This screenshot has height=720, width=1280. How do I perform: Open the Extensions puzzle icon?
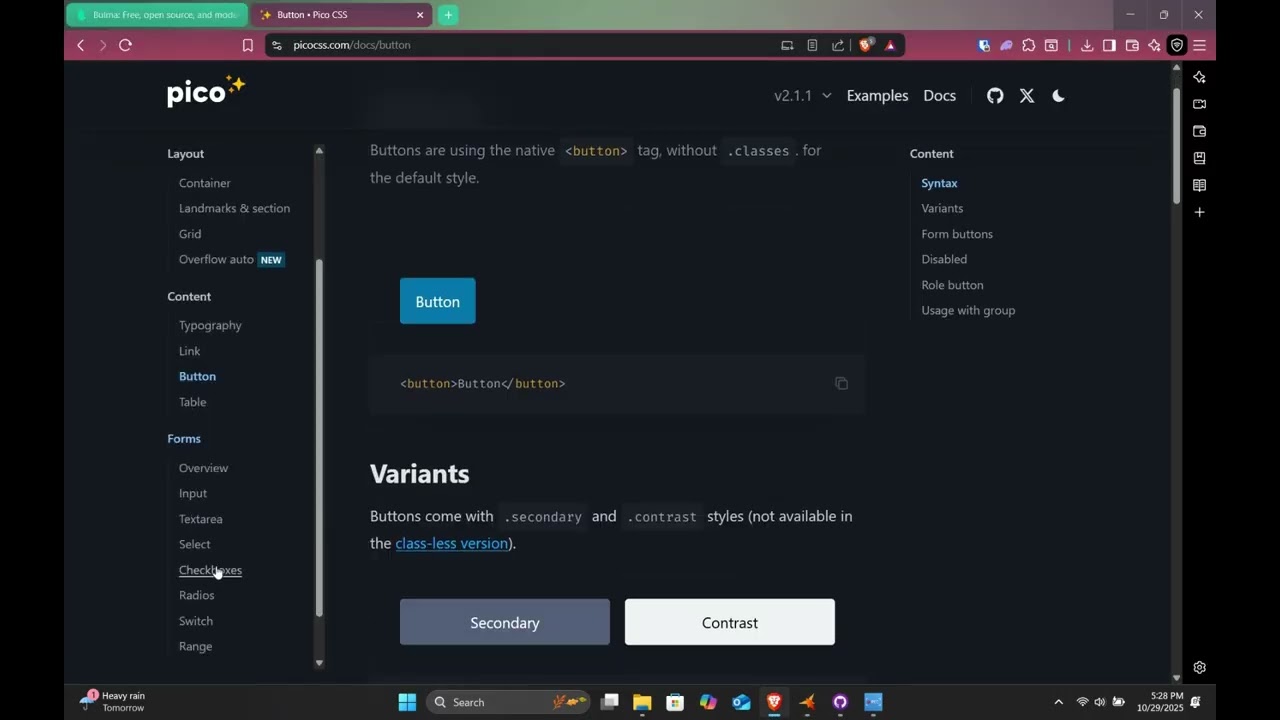(1028, 45)
